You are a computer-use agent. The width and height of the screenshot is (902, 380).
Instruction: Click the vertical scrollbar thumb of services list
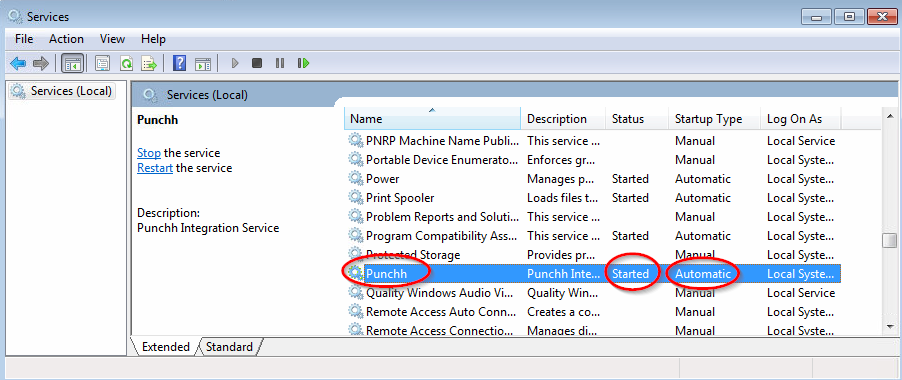coord(890,240)
